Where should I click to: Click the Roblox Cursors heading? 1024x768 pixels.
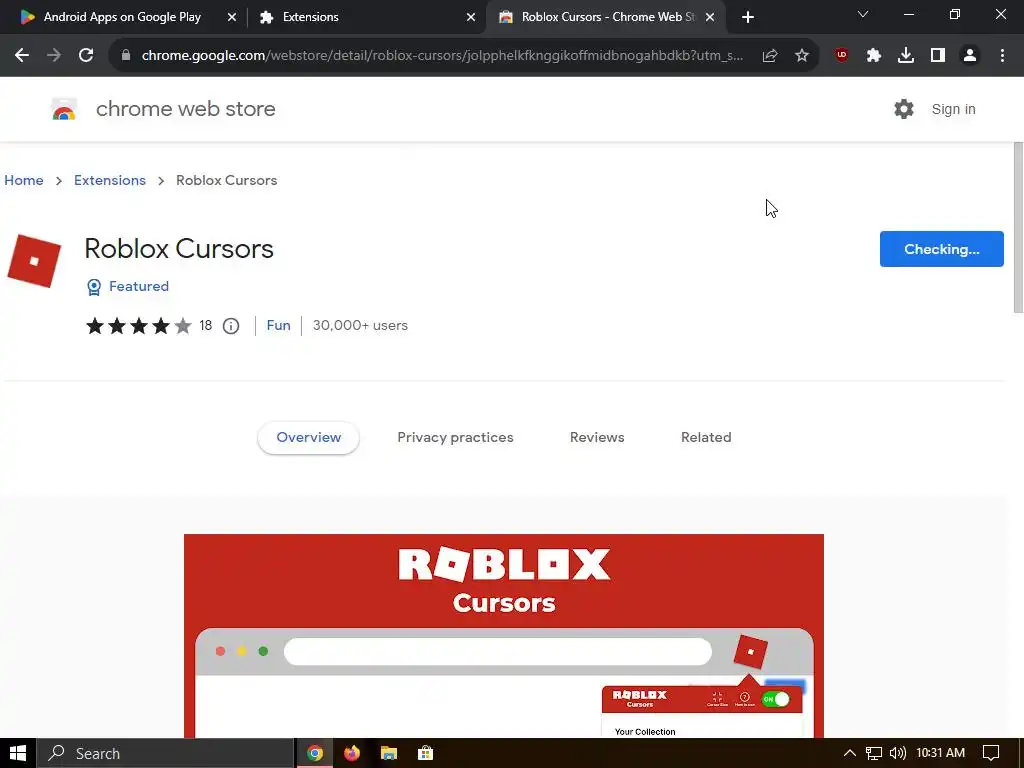[x=179, y=249]
